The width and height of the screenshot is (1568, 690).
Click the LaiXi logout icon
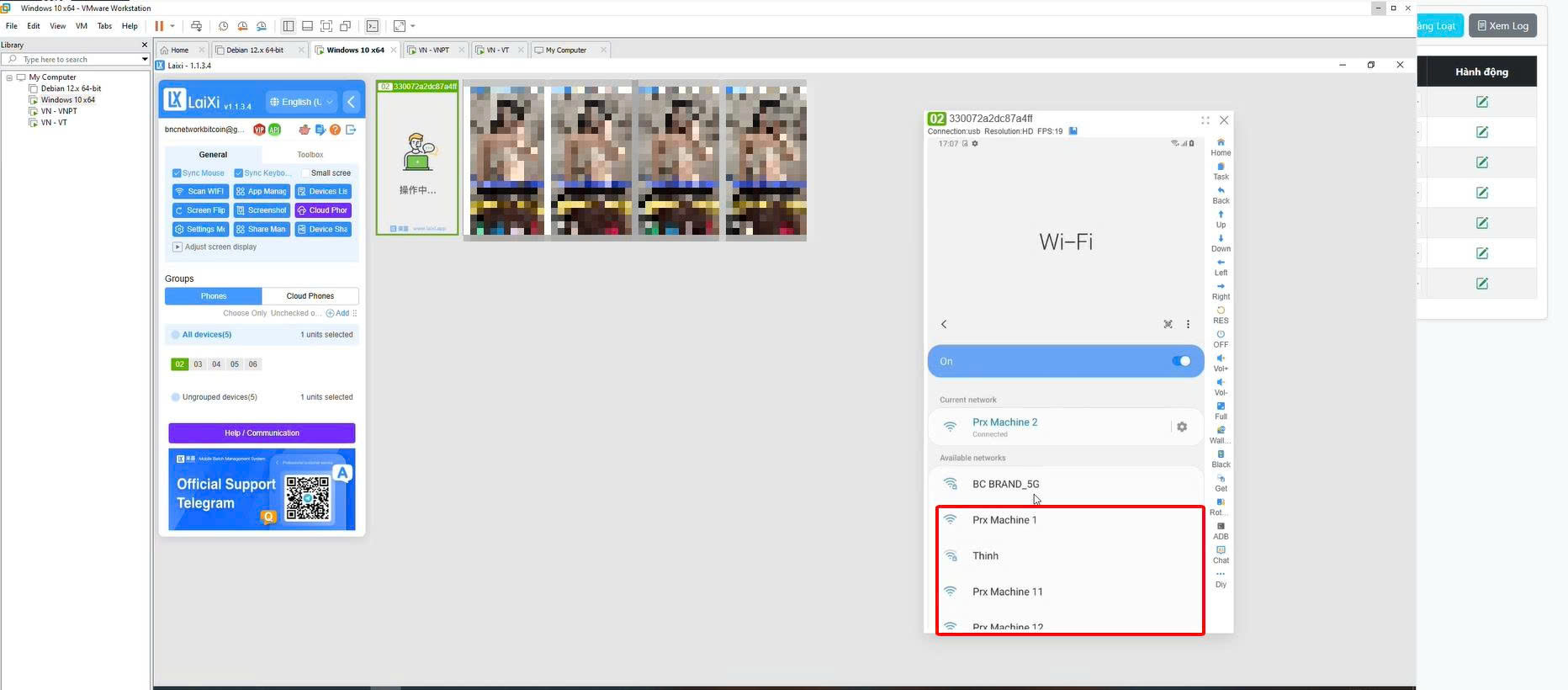(x=351, y=130)
